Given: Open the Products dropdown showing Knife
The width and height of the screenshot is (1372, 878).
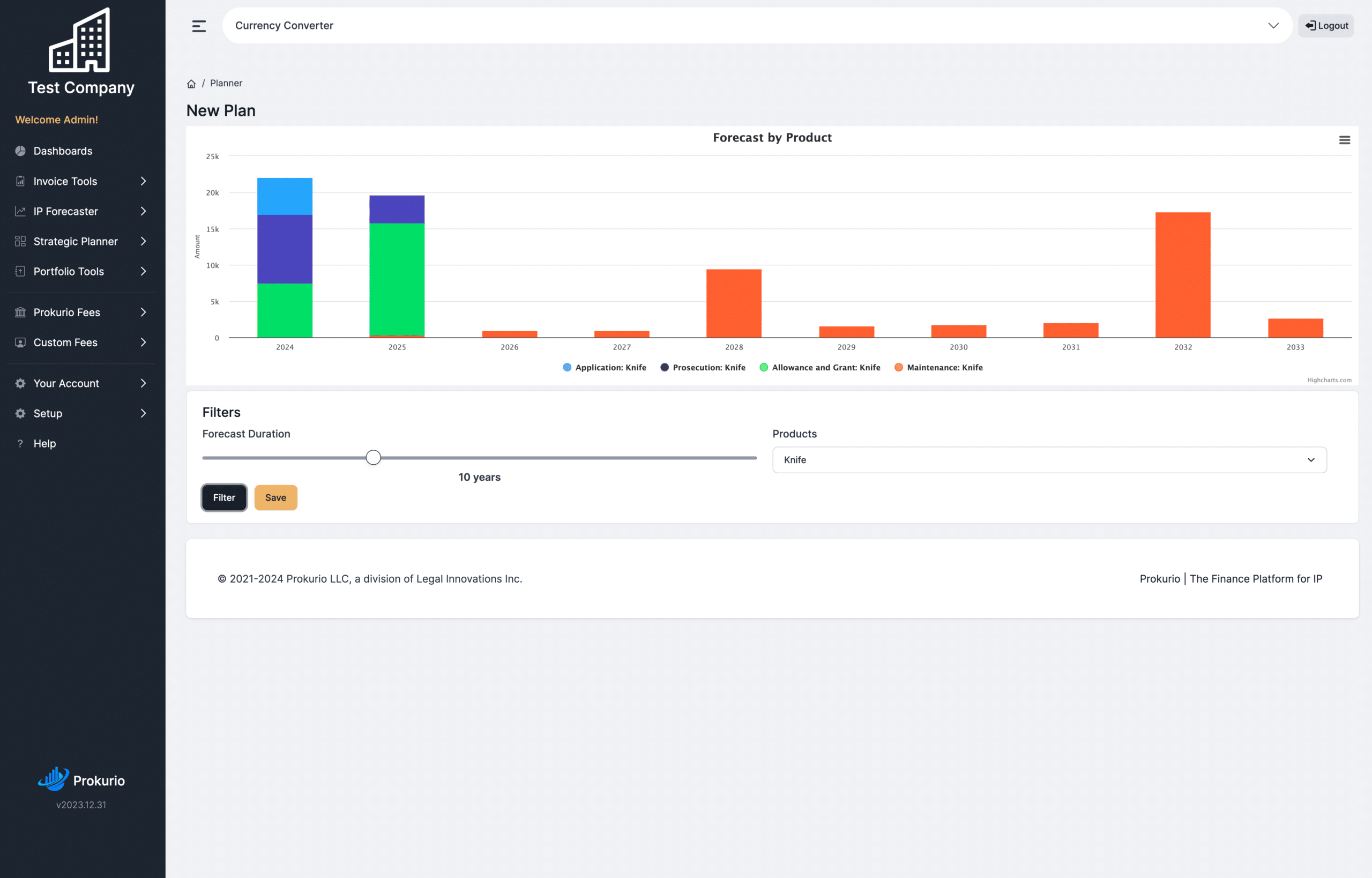Looking at the screenshot, I should pyautogui.click(x=1049, y=460).
